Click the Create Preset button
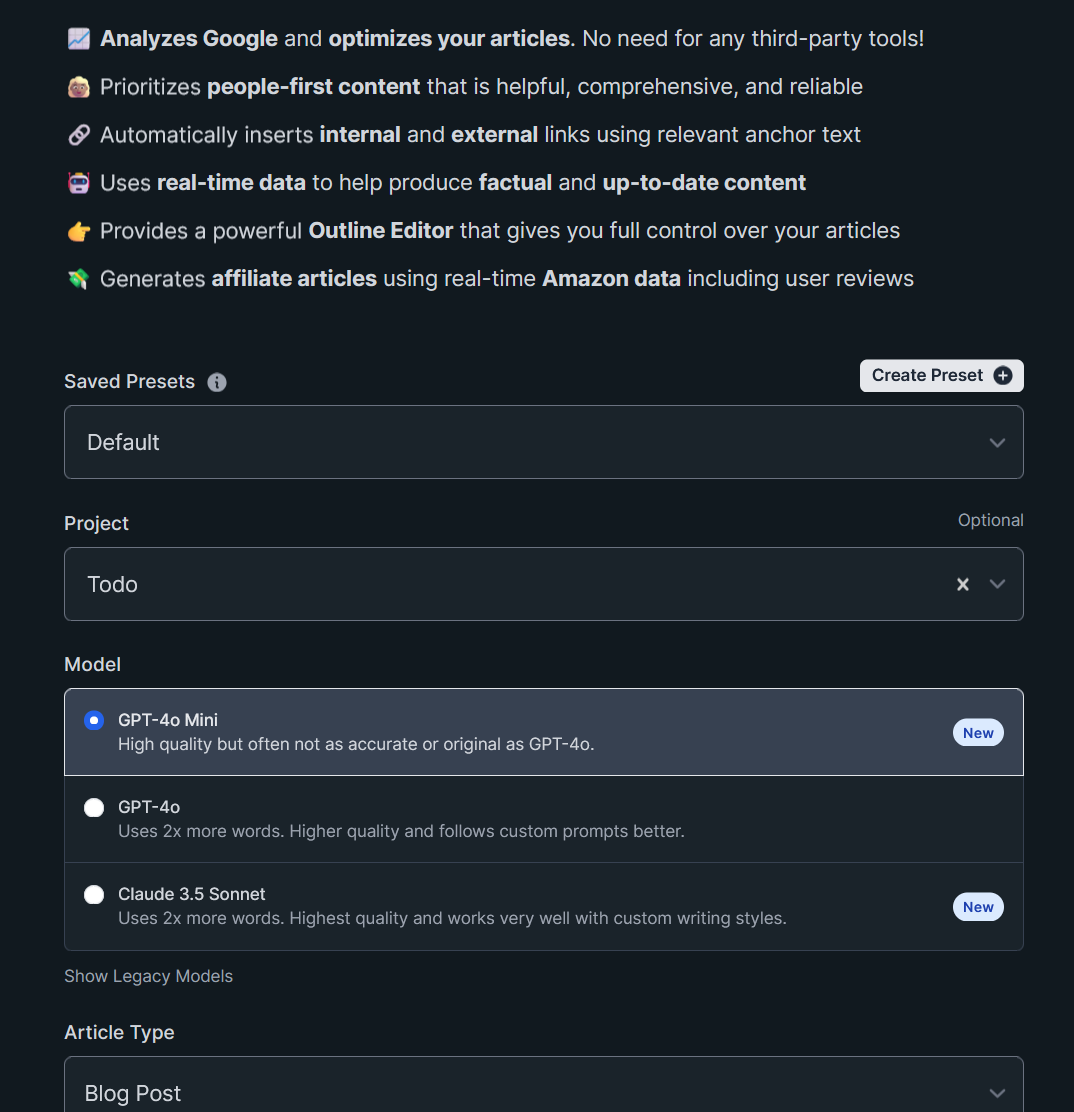This screenshot has width=1074, height=1112. [x=928, y=376]
